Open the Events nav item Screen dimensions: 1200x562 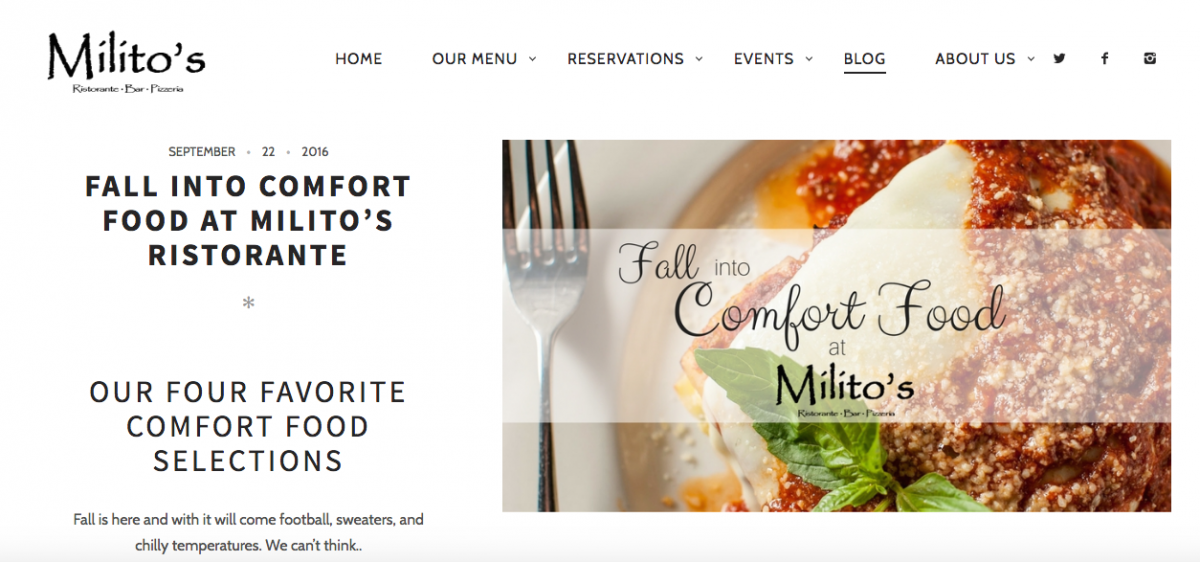coord(763,59)
